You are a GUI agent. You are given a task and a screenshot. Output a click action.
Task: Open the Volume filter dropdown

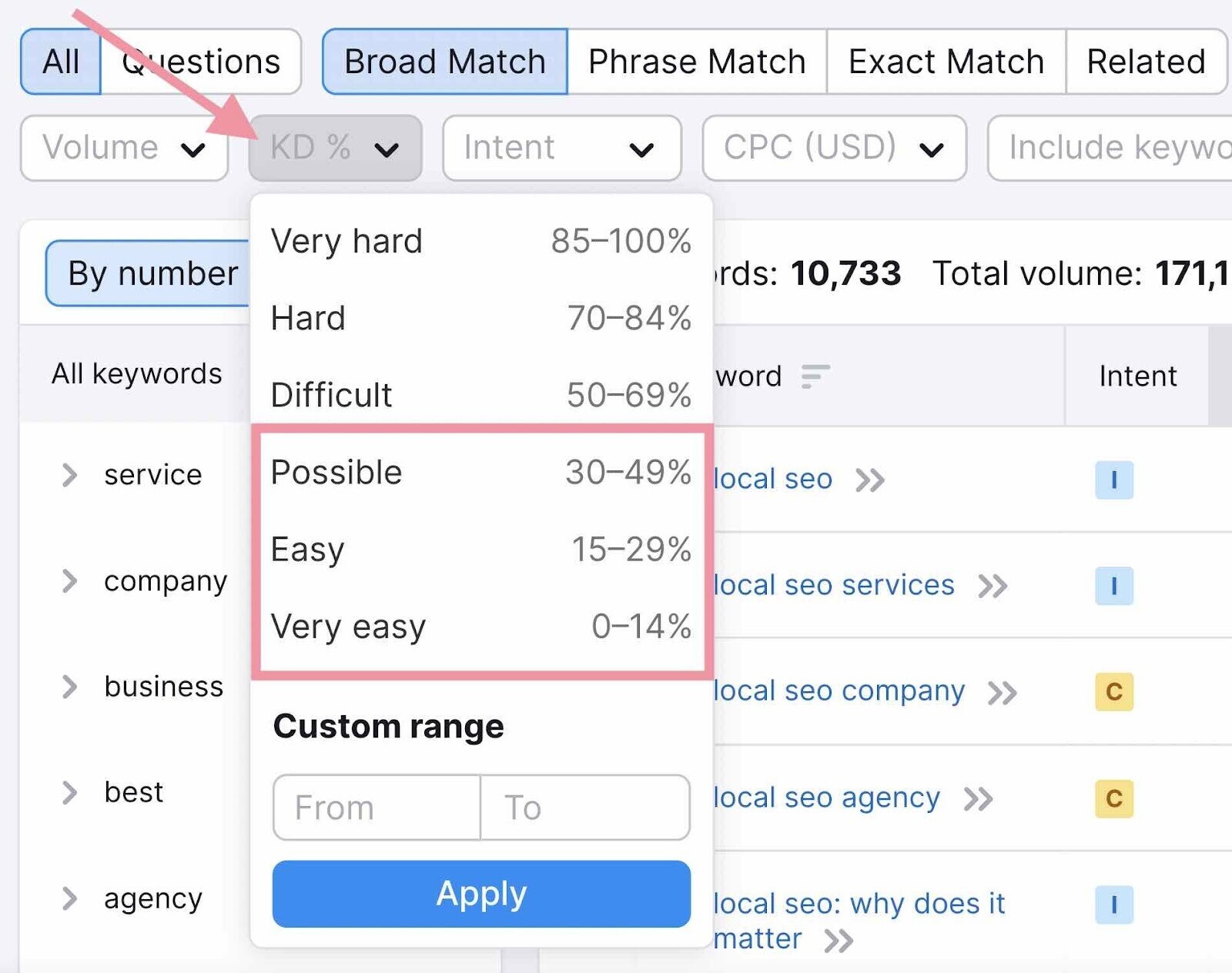click(123, 148)
